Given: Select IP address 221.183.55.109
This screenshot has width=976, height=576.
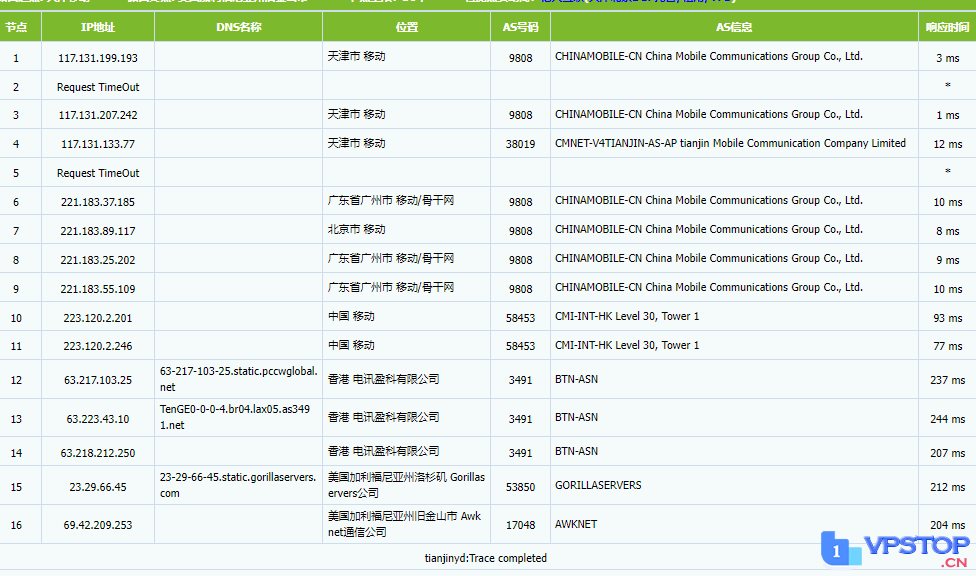Looking at the screenshot, I should [x=98, y=289].
